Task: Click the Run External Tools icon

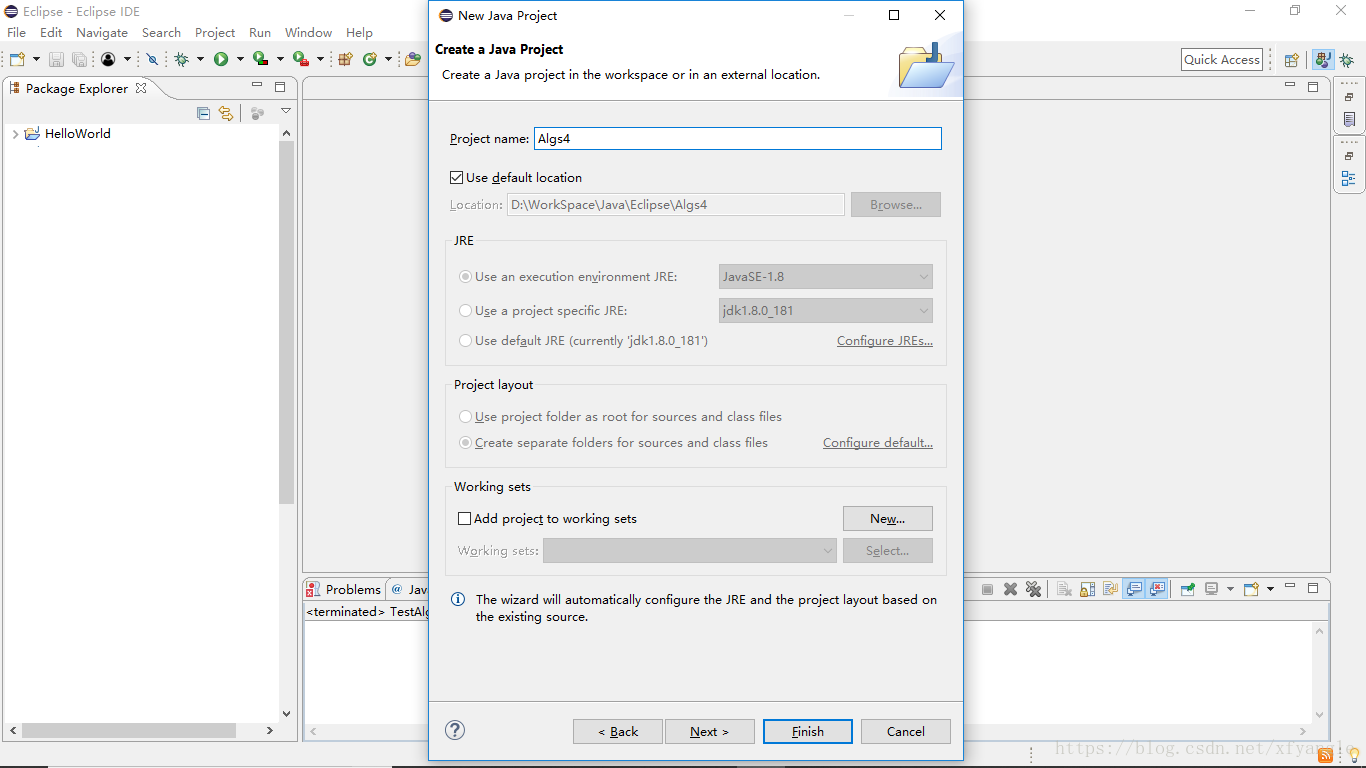Action: point(300,59)
